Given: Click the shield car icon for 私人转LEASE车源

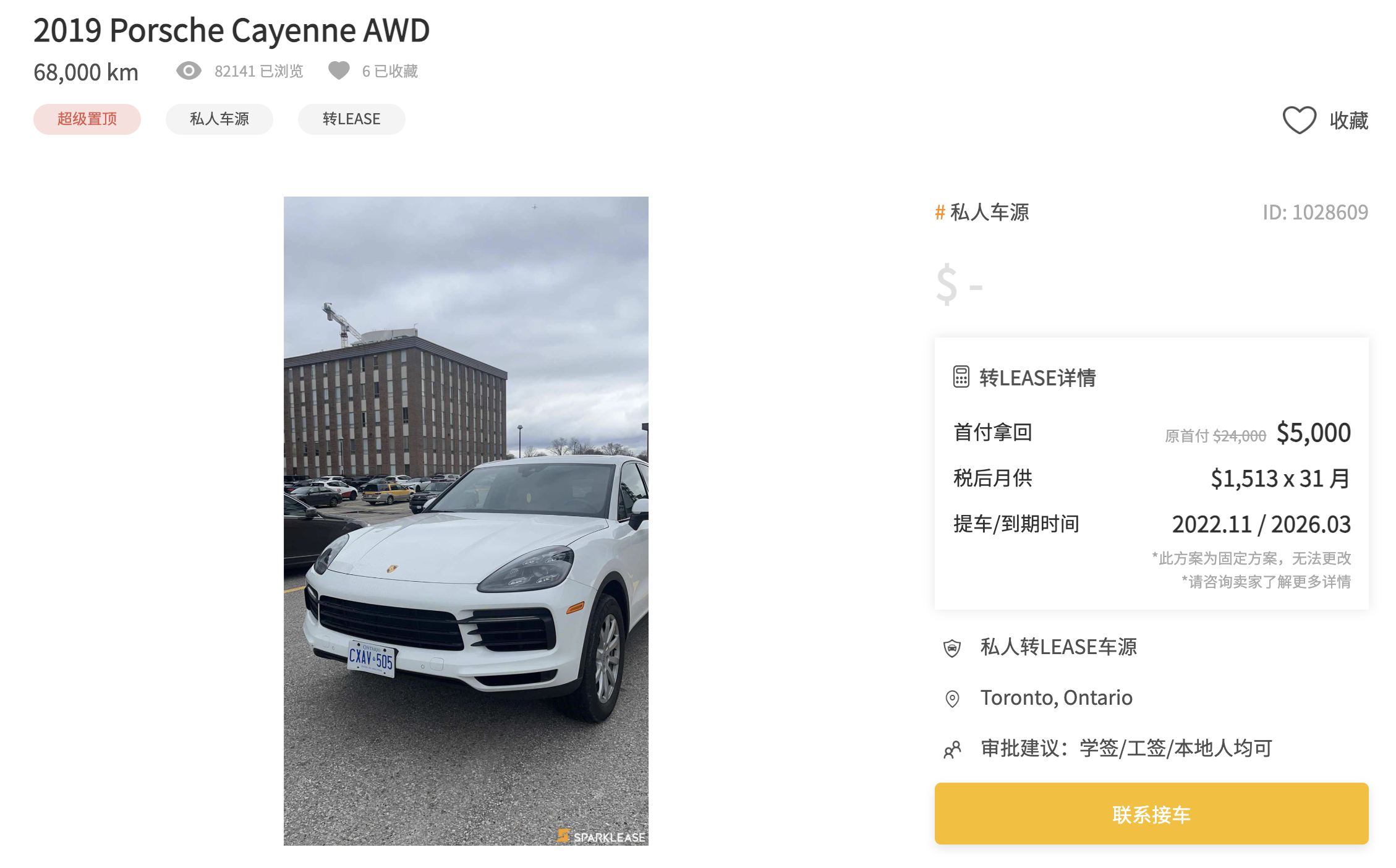Looking at the screenshot, I should [952, 648].
